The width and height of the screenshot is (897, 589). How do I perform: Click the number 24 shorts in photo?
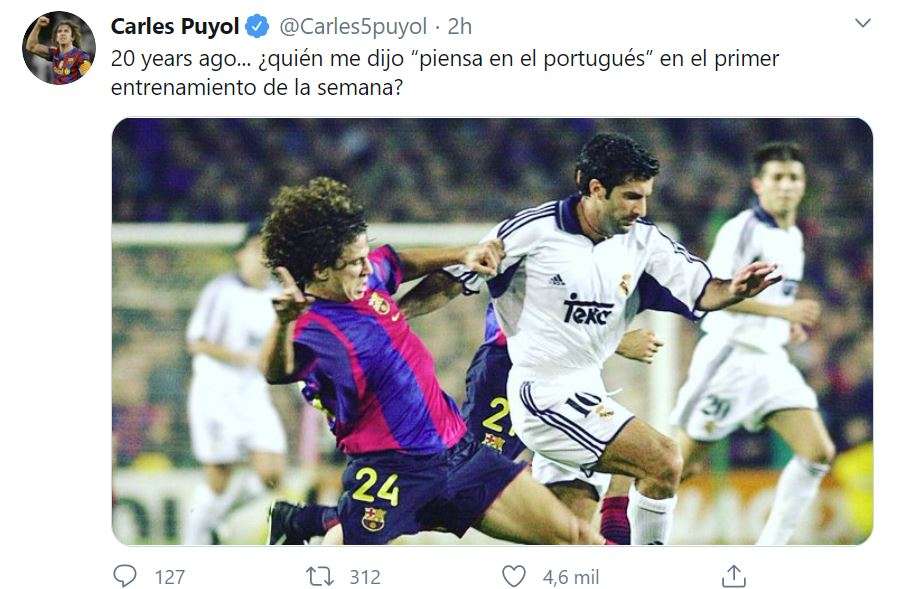[375, 486]
